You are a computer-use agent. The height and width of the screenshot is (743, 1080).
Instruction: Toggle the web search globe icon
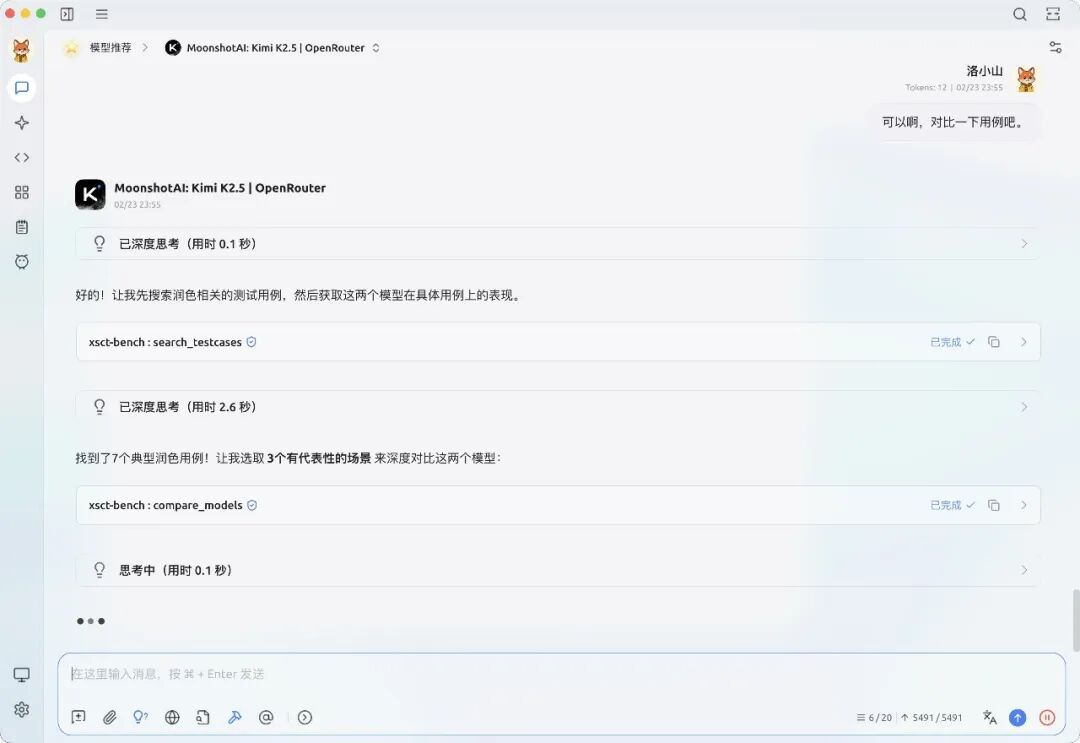pyautogui.click(x=172, y=717)
